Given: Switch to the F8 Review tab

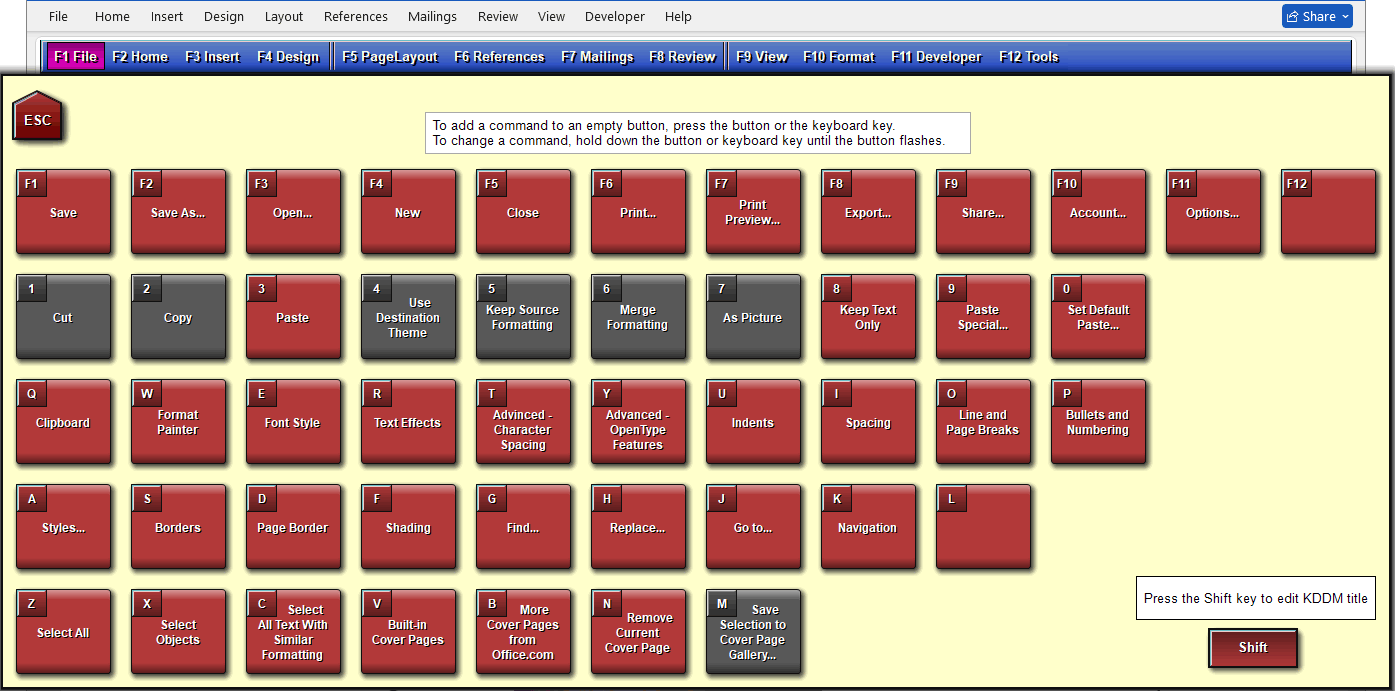Looking at the screenshot, I should coord(682,57).
